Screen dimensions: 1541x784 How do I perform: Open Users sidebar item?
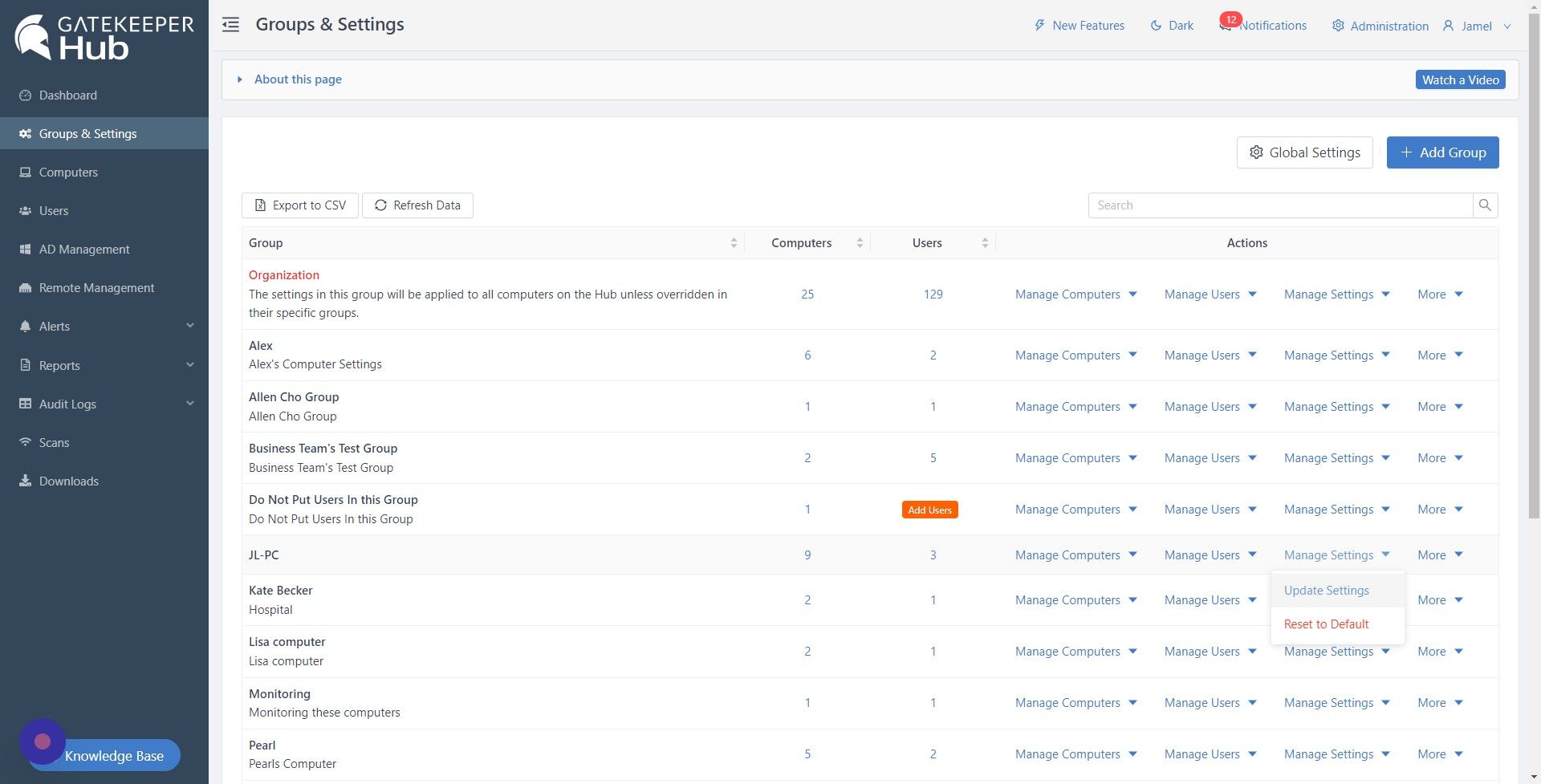pyautogui.click(x=54, y=211)
